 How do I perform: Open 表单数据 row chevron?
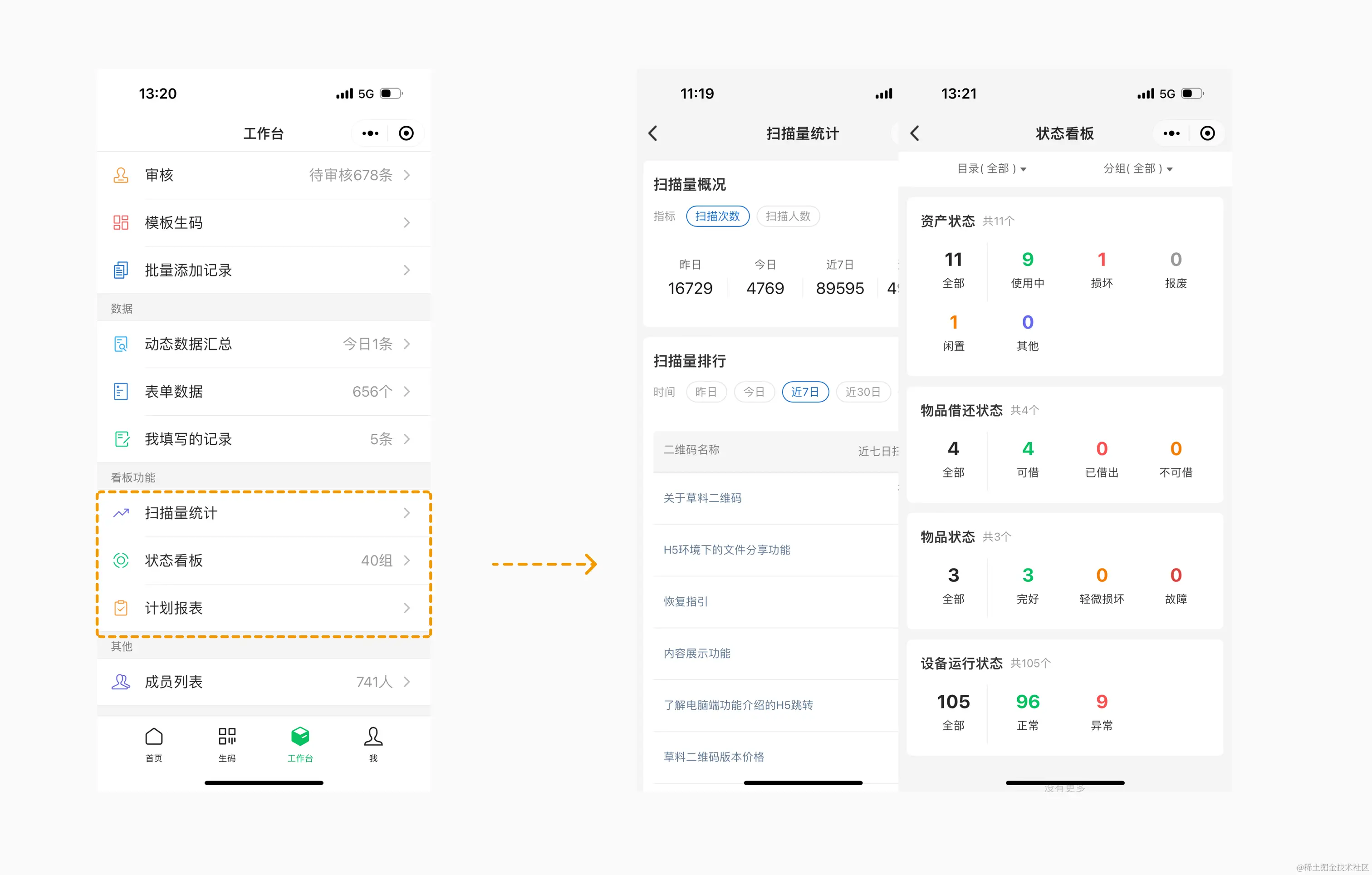[x=407, y=392]
